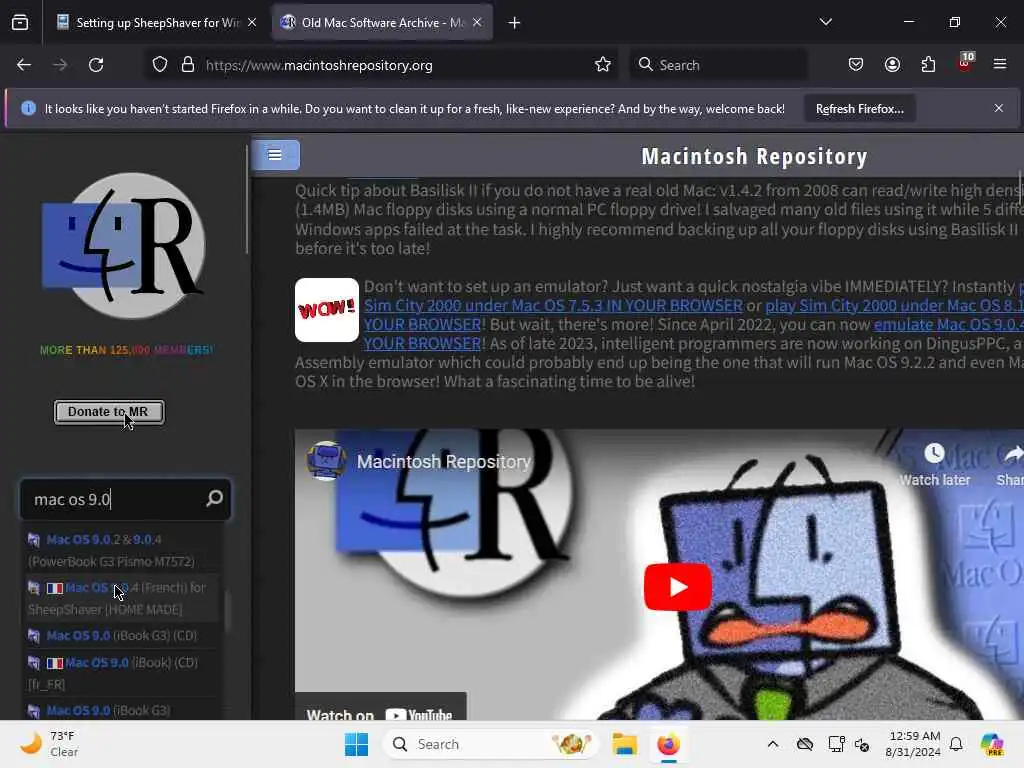Image resolution: width=1024 pixels, height=768 pixels.
Task: Open the list all tabs dropdown
Action: click(825, 22)
